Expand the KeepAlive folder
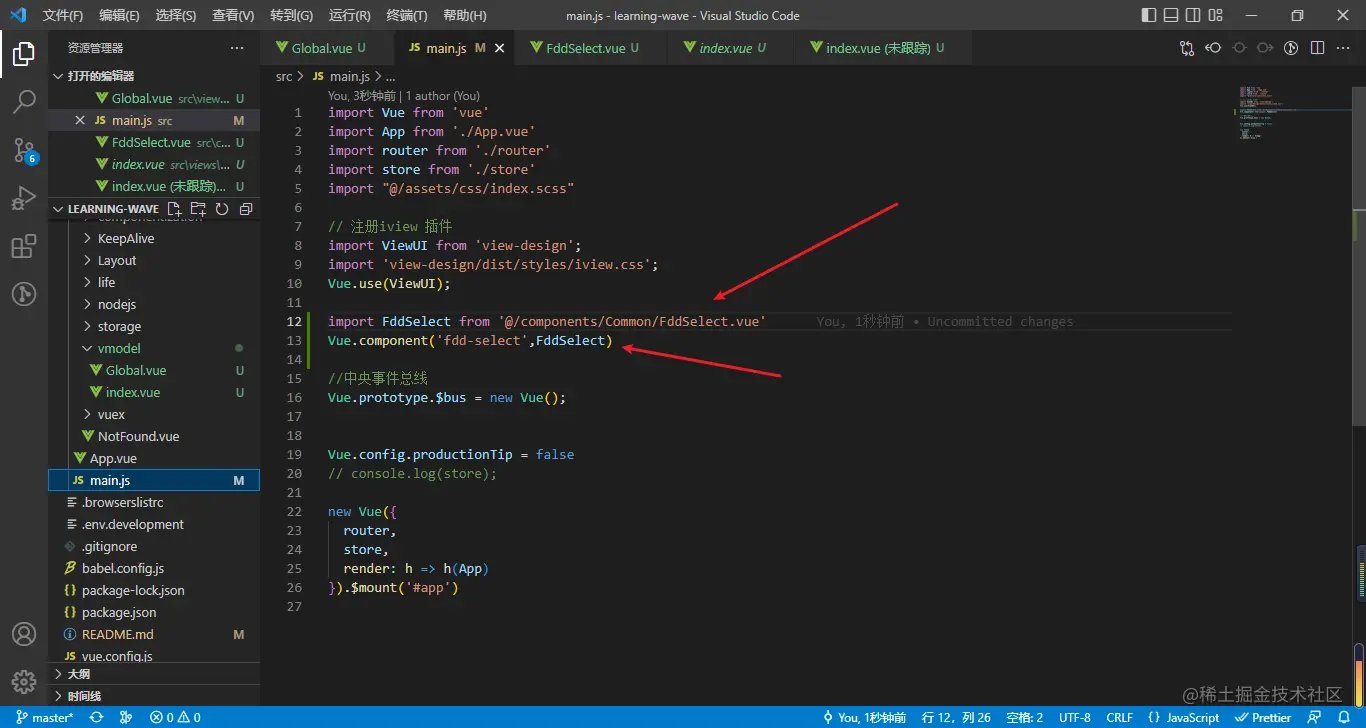Image resolution: width=1366 pixels, height=728 pixels. 154,238
